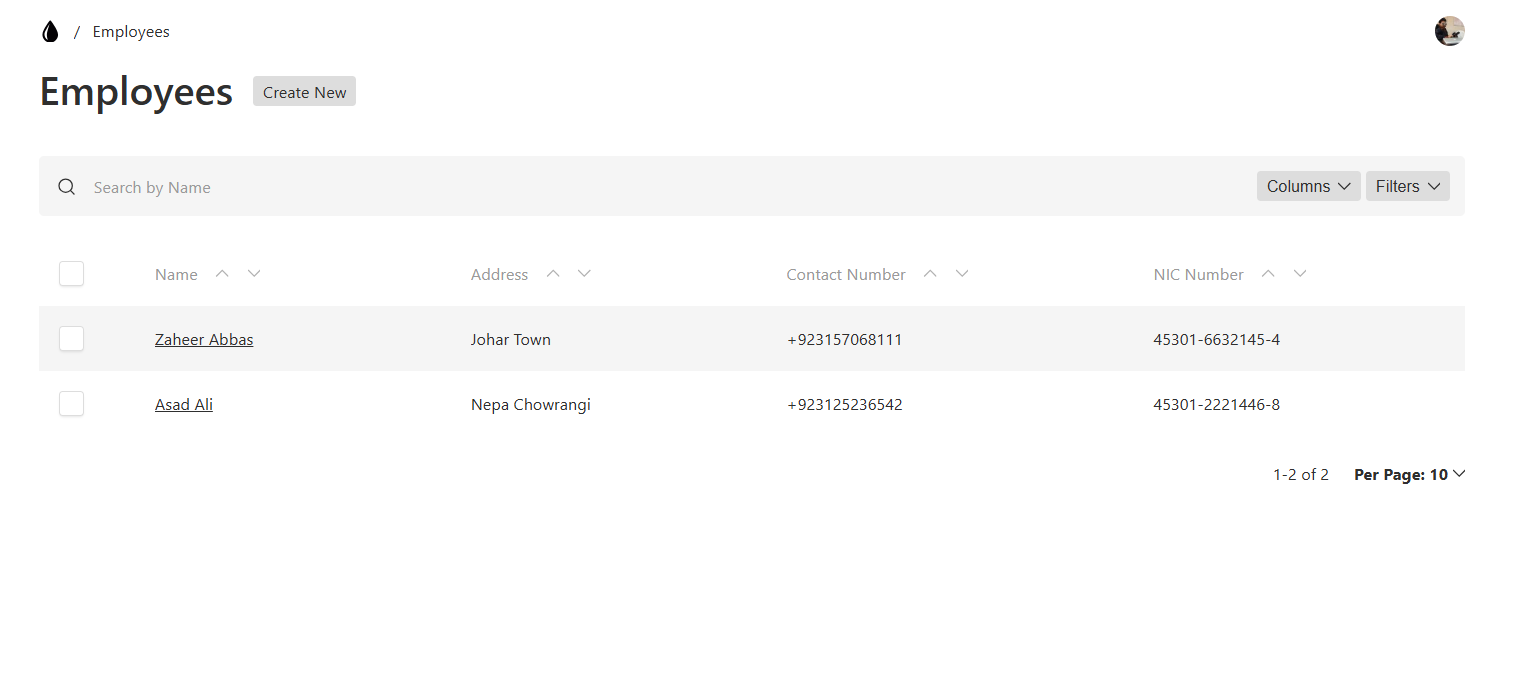Screen dimensions: 1521x700
Task: Focus the Search by Name field
Action: point(600,187)
